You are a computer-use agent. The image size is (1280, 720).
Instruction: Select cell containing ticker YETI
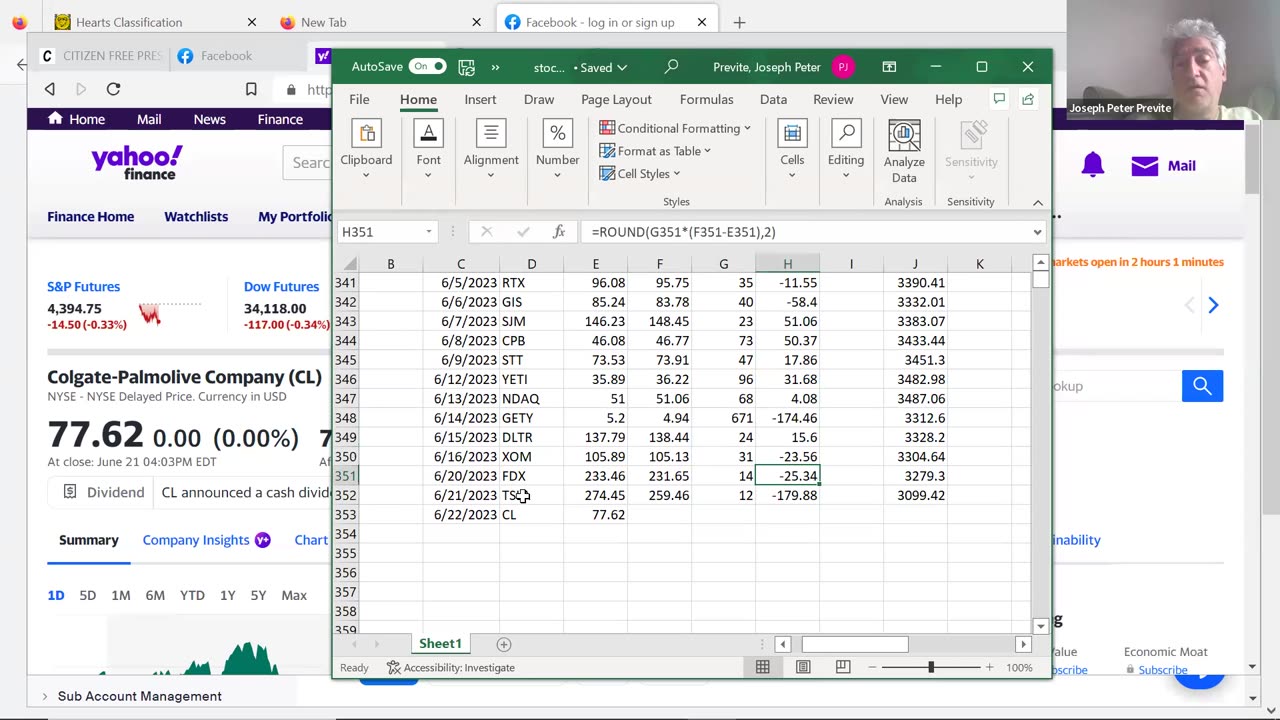pyautogui.click(x=531, y=380)
